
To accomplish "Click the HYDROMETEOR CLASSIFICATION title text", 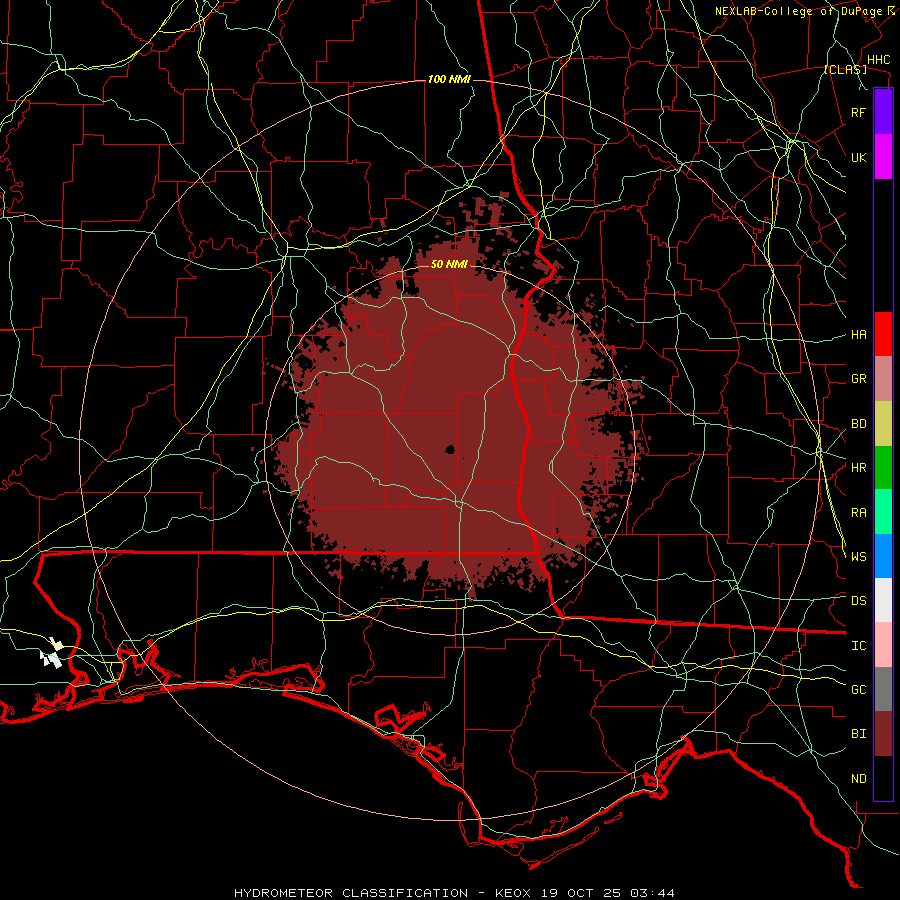I will (x=351, y=893).
